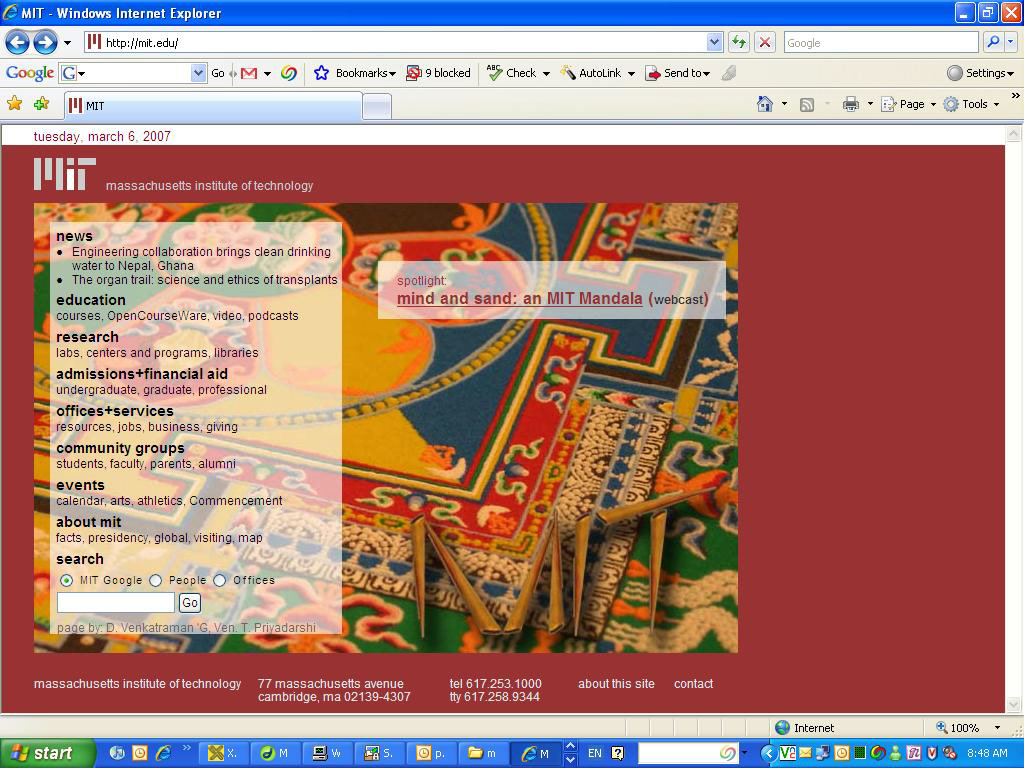The height and width of the screenshot is (768, 1024).
Task: Open the recent pages dropdown next to Forward
Action: (x=67, y=44)
